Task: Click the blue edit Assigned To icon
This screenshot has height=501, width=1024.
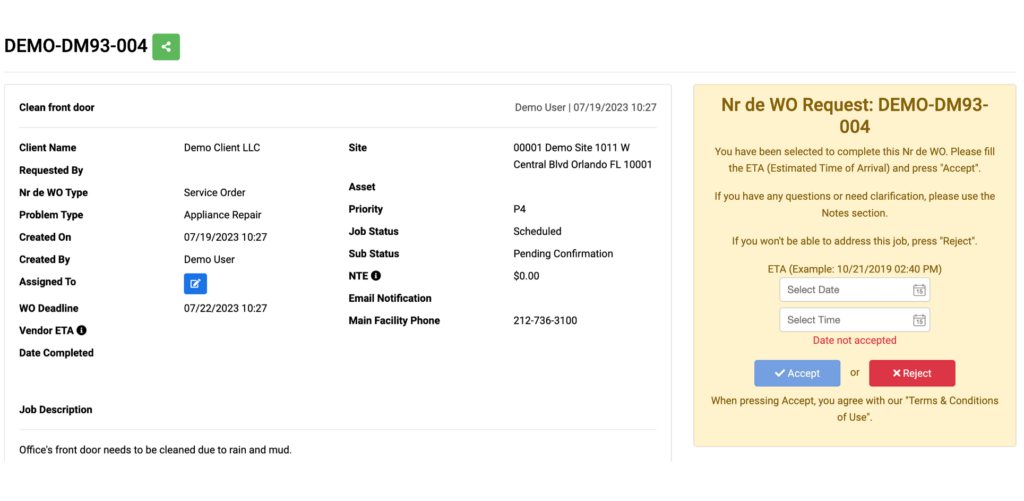Action: tap(195, 283)
